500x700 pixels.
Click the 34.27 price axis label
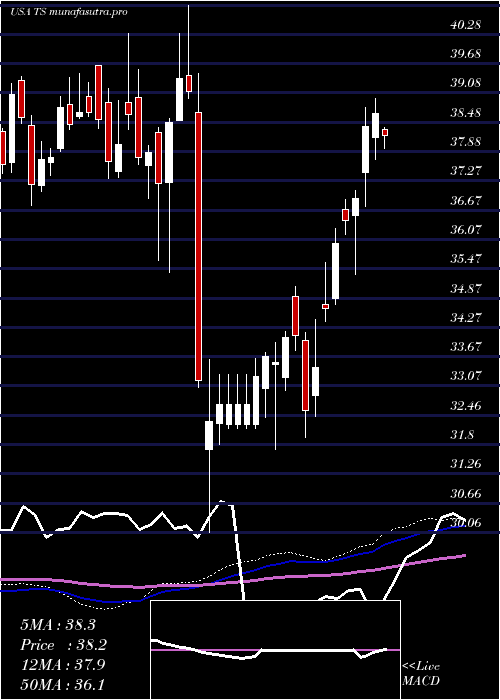[x=466, y=318]
